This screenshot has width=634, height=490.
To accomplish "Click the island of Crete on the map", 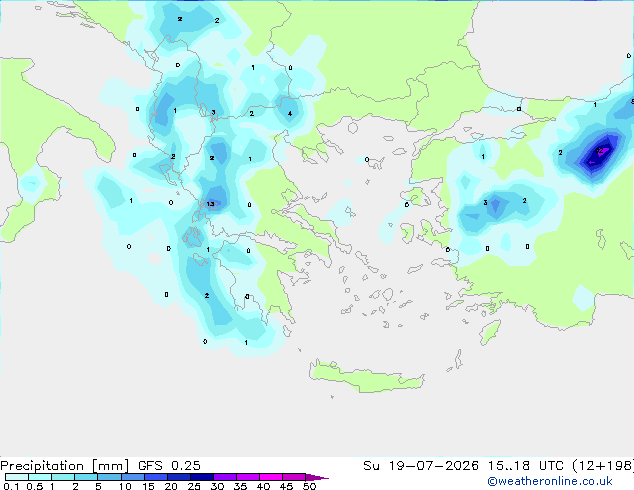I will [x=366, y=377].
